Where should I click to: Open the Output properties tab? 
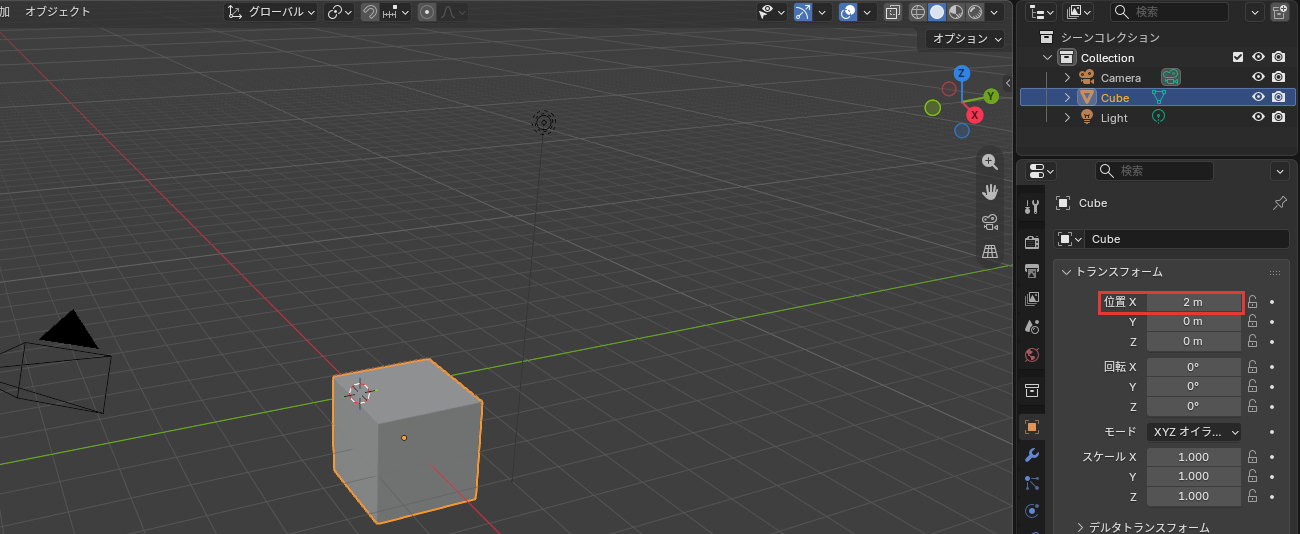(x=1032, y=270)
